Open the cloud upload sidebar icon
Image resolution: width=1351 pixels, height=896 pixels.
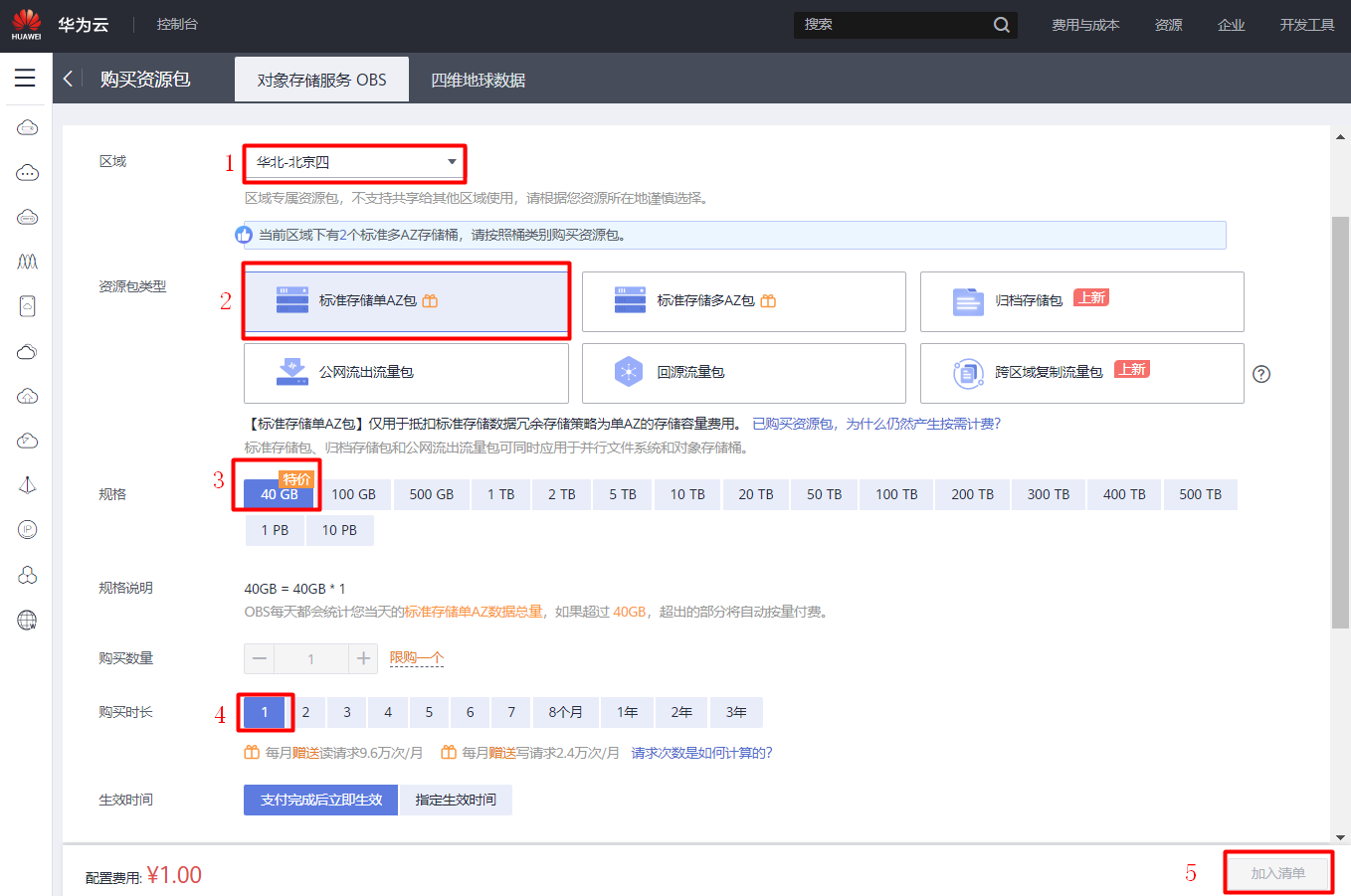point(27,396)
